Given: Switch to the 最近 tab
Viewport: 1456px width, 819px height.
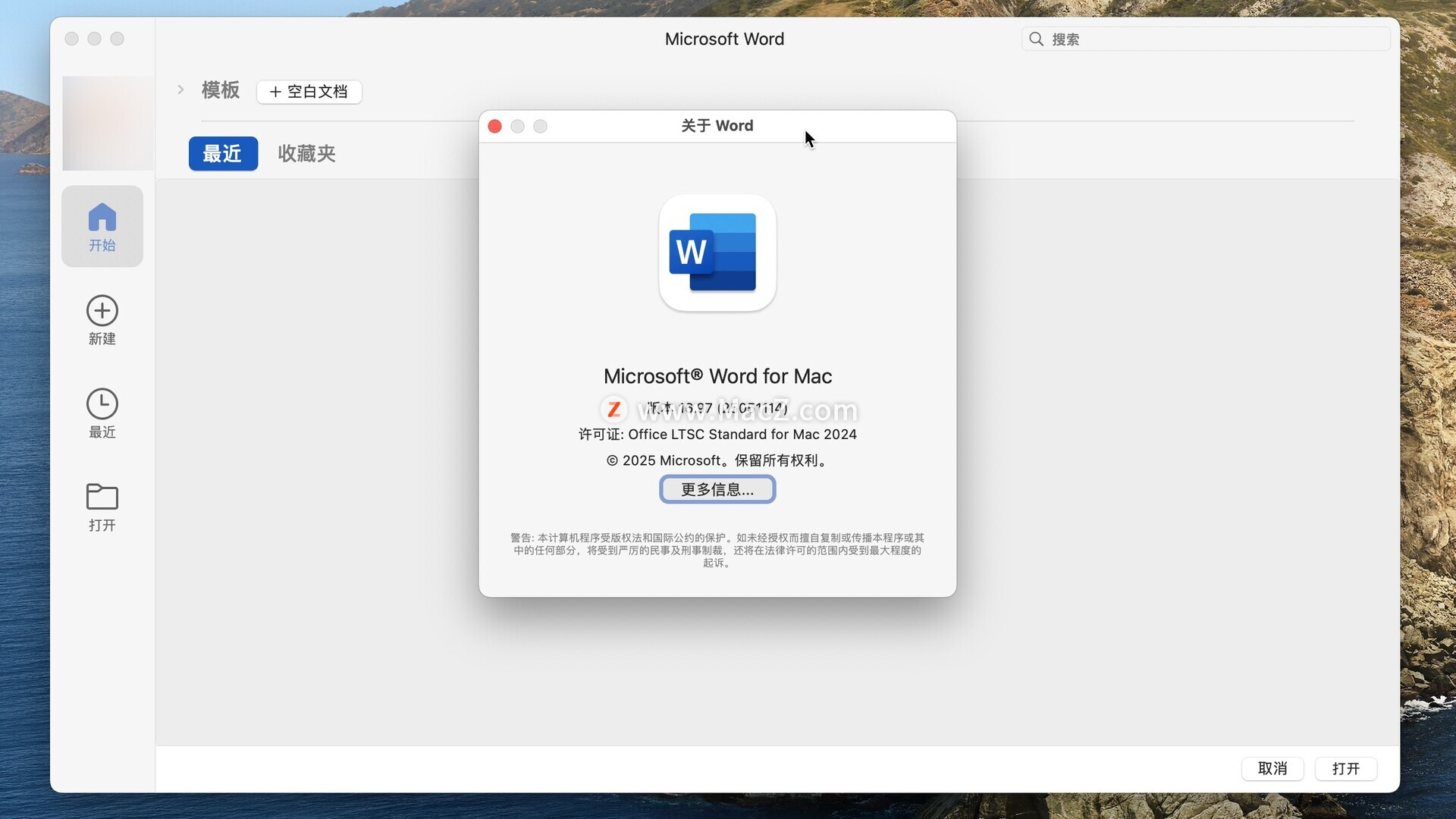Looking at the screenshot, I should click(223, 153).
